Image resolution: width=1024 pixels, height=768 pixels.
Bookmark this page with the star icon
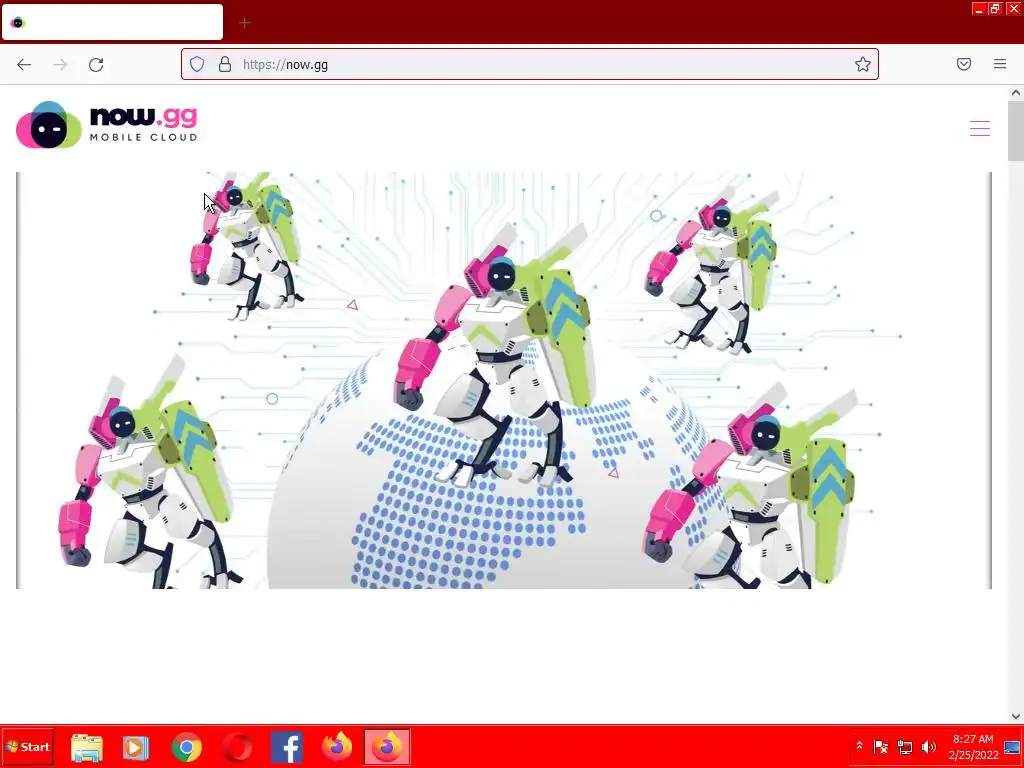pos(863,64)
